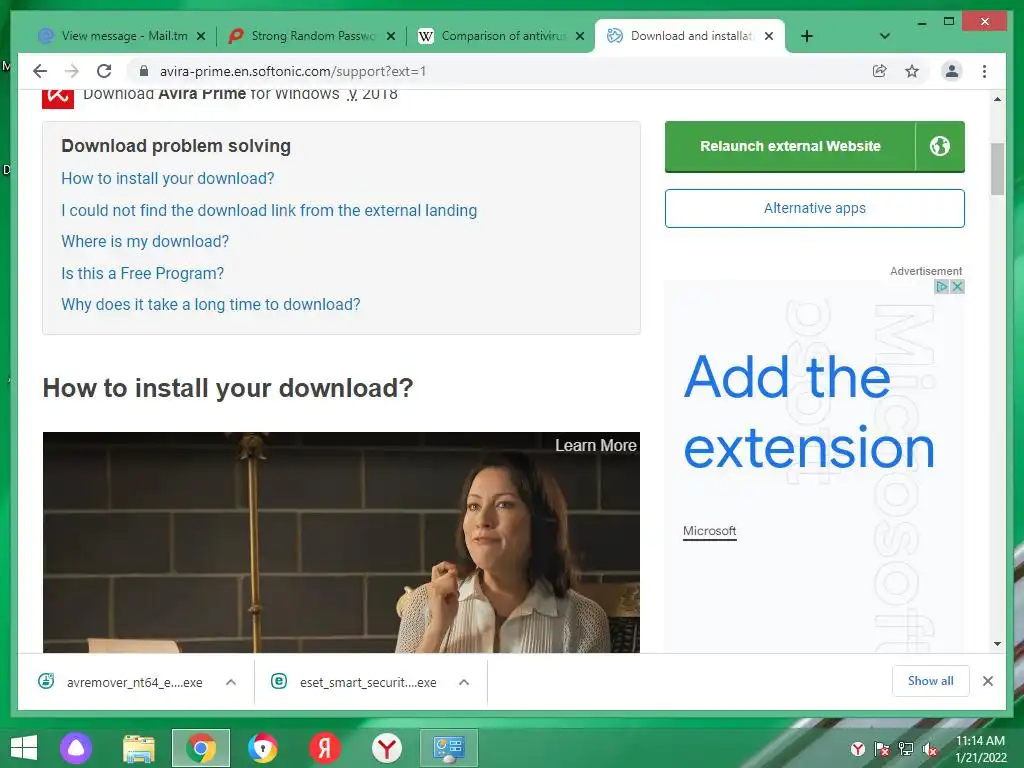Open Chrome three-dot menu
1024x768 pixels.
point(984,71)
